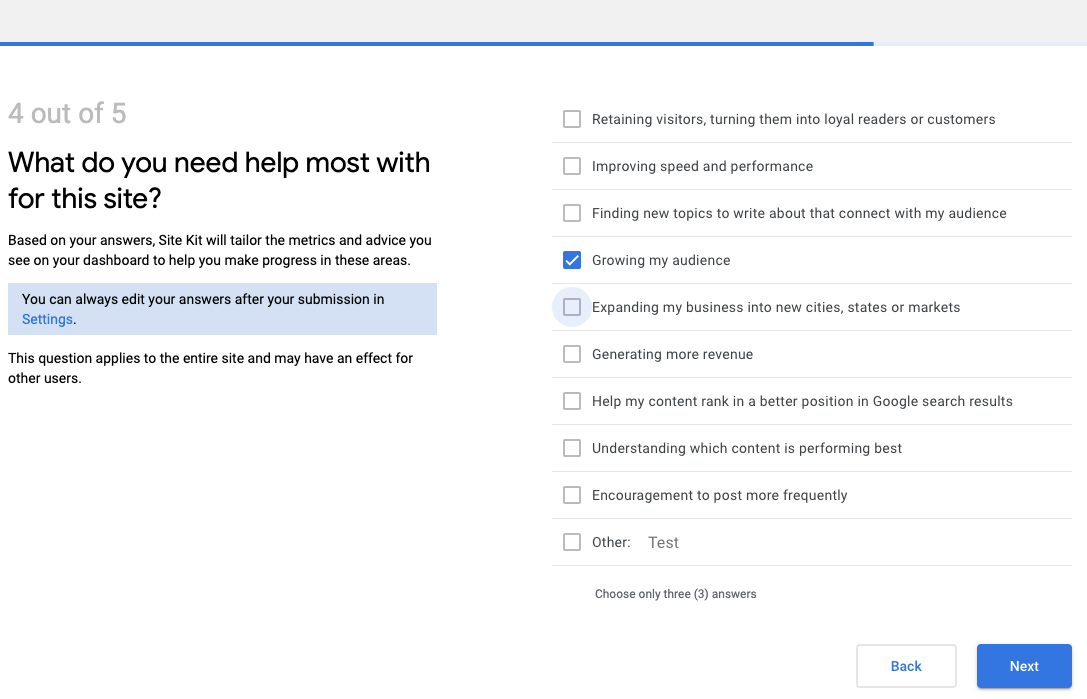This screenshot has height=699, width=1087.
Task: Check 'Finding new topics to write about' checkbox
Action: point(572,213)
